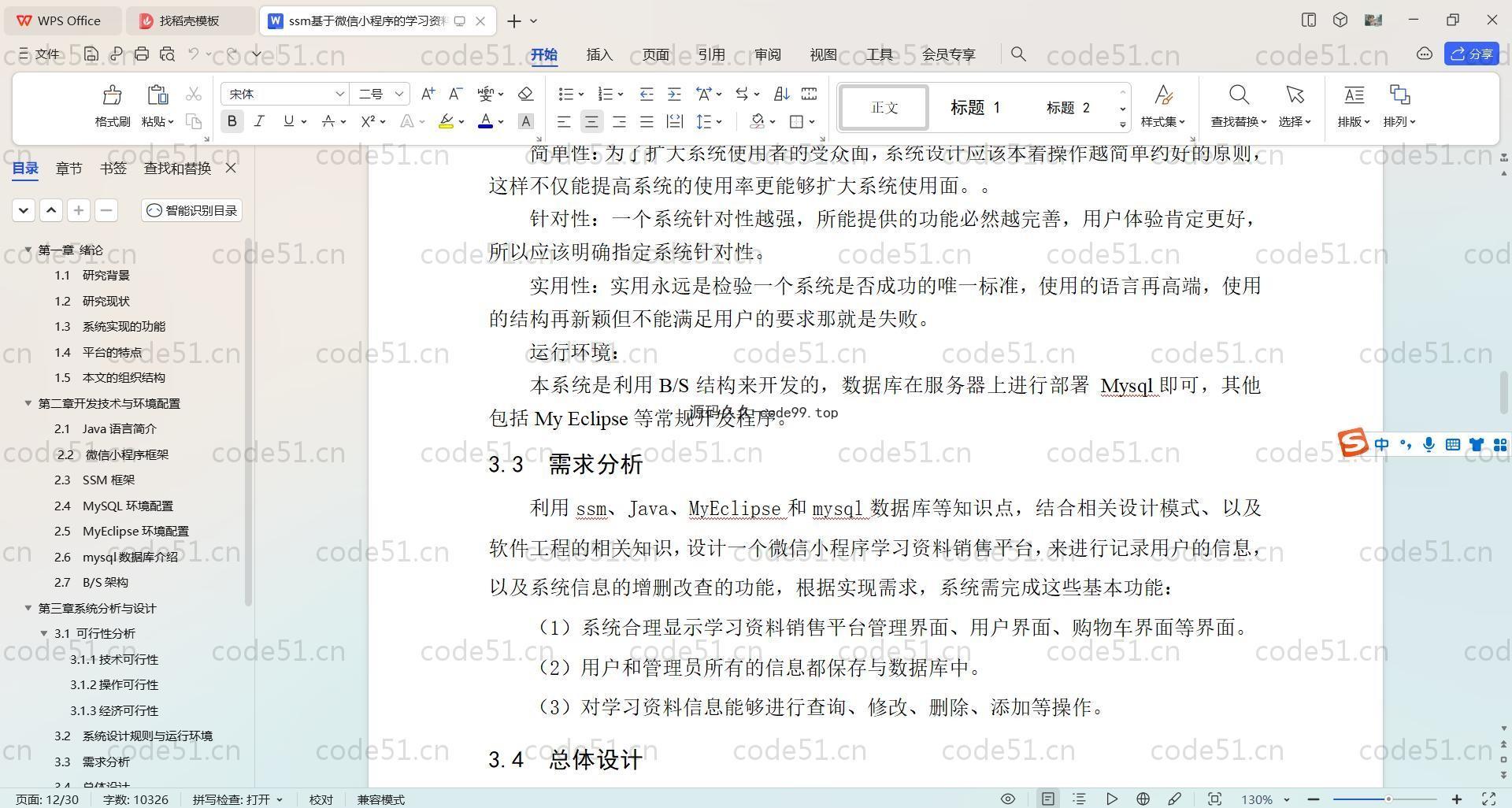This screenshot has height=808, width=1512.
Task: Open the 选择 select dropdown
Action: 1294,121
